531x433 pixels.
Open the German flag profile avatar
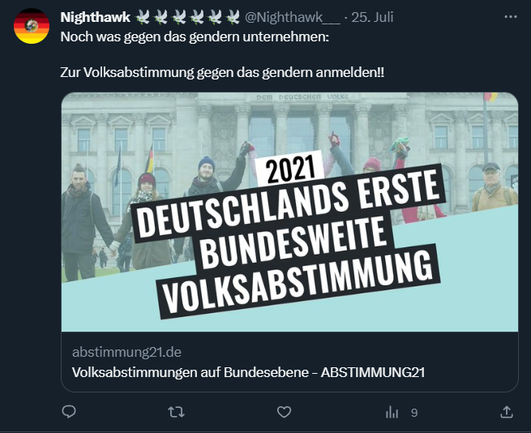coord(31,26)
